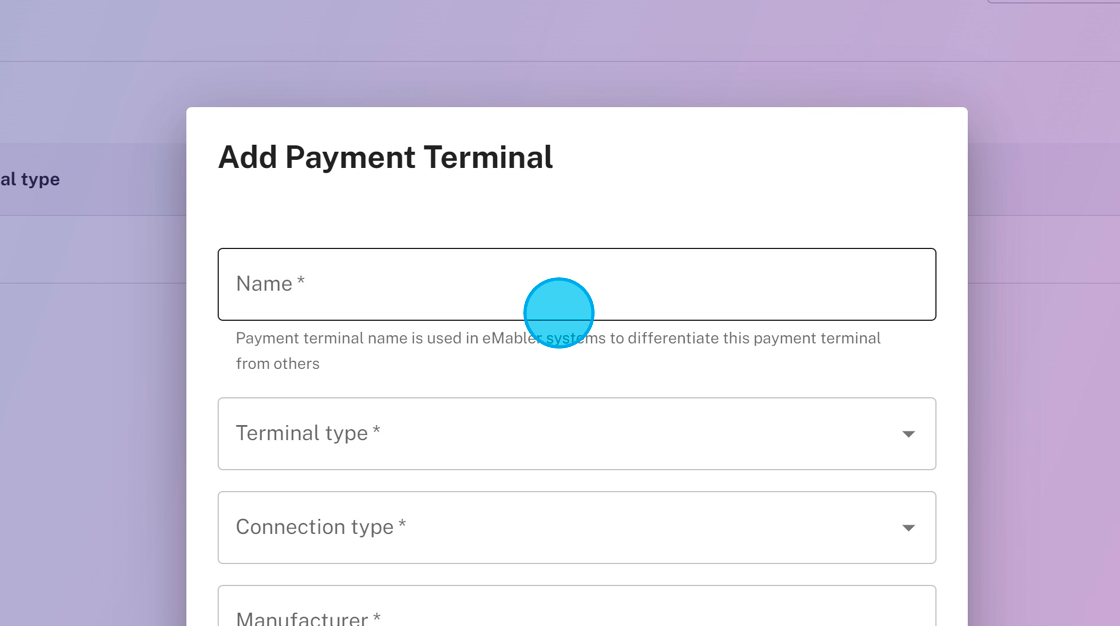
Task: Click the Manufacturer label text
Action: [301, 618]
